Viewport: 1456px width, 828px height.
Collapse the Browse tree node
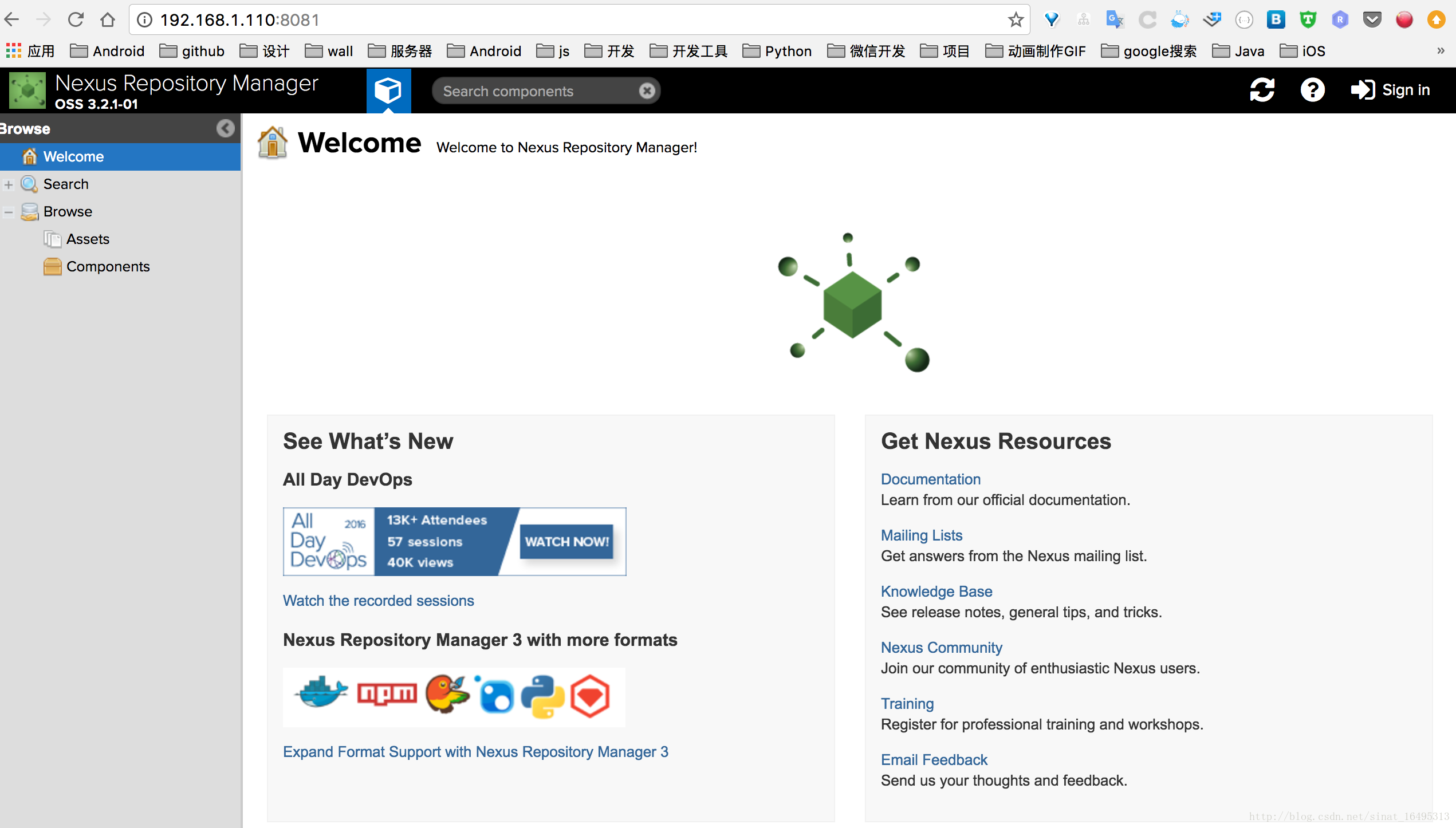pos(9,212)
